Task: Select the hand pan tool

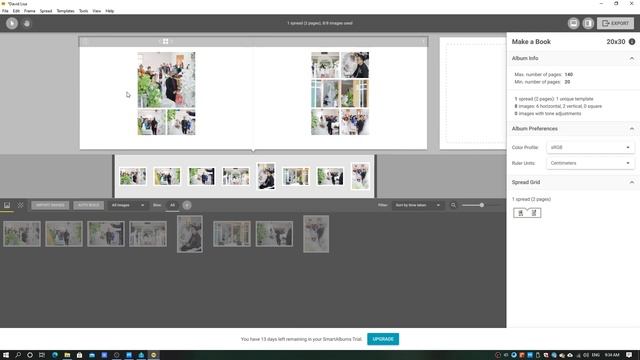Action: 27,23
